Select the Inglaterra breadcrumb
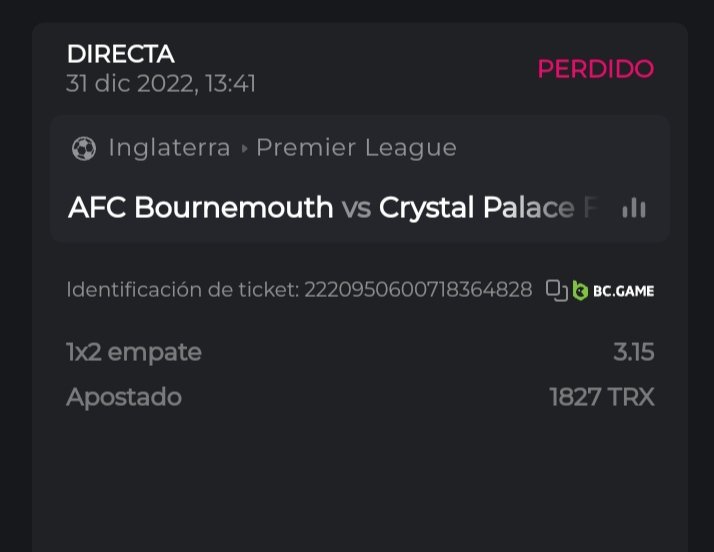 click(x=169, y=148)
